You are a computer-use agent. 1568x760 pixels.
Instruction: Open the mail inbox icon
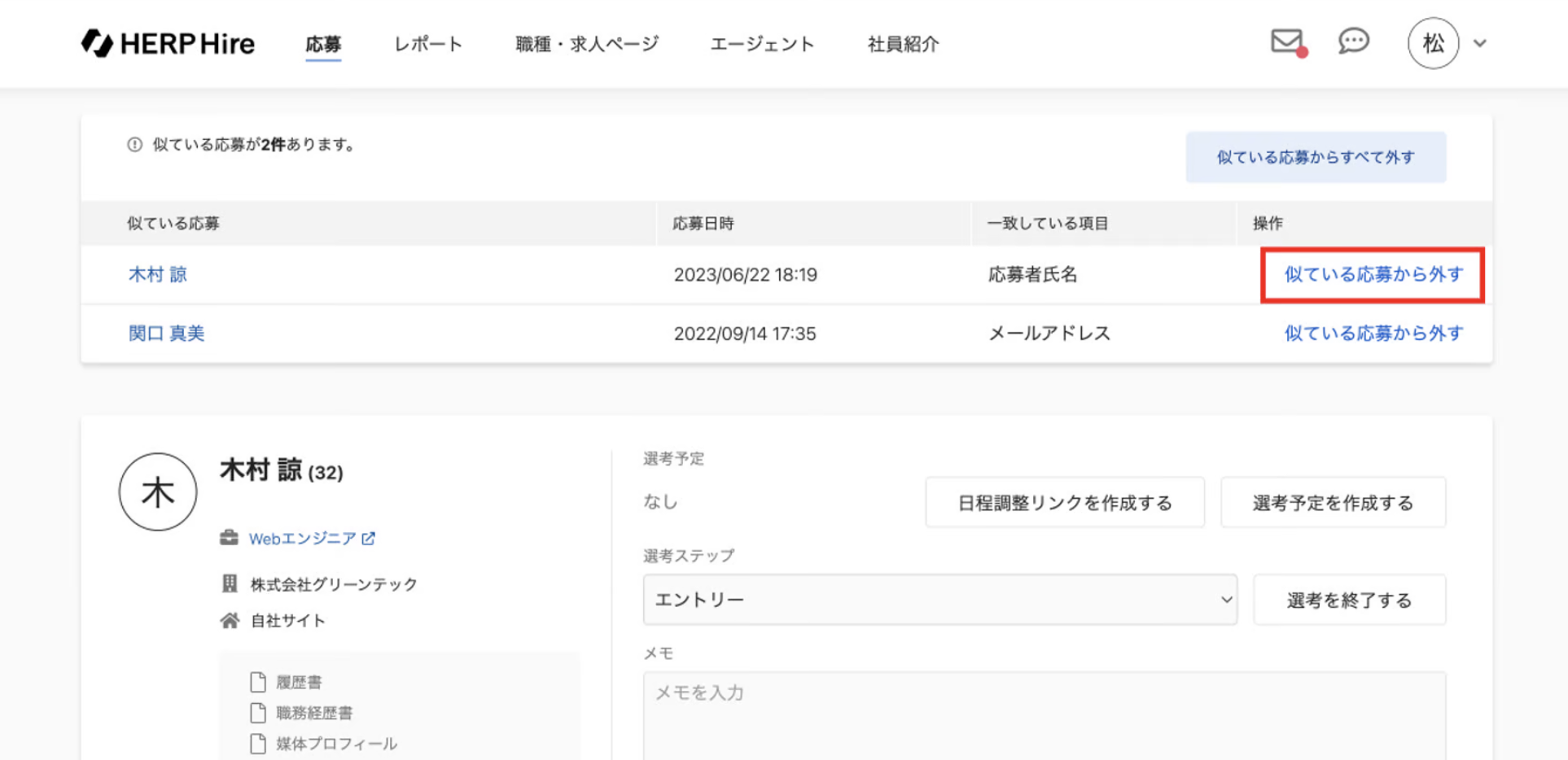(1287, 41)
